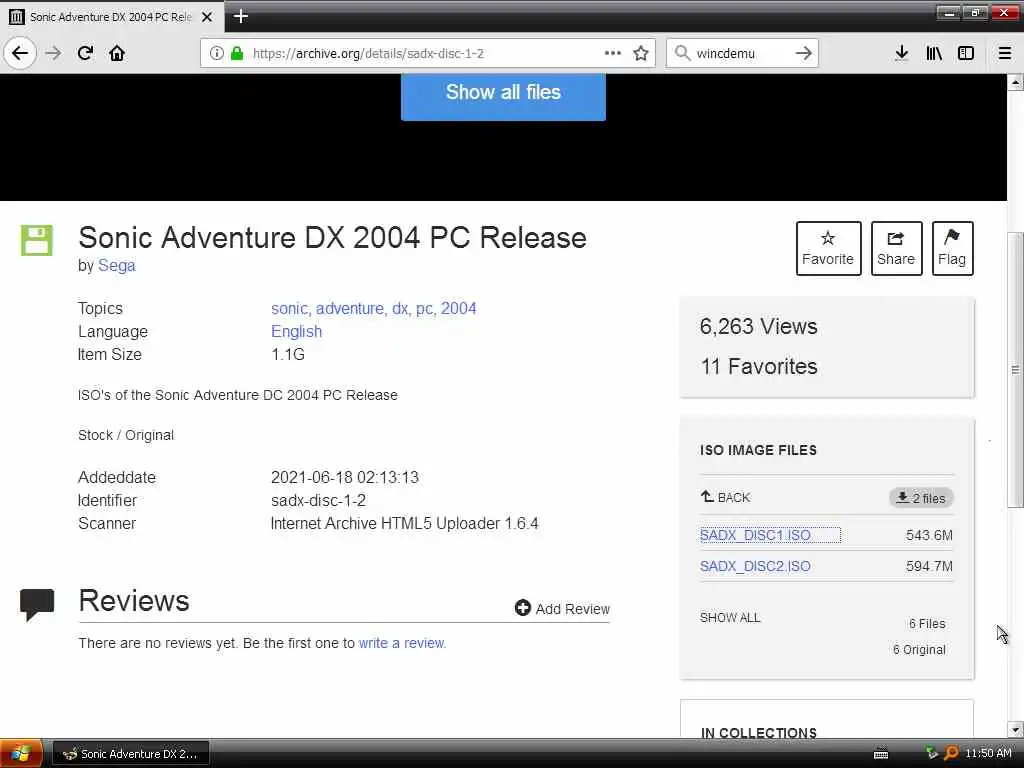Click the search magnifier icon in search box
The height and width of the screenshot is (768, 1024).
click(682, 53)
